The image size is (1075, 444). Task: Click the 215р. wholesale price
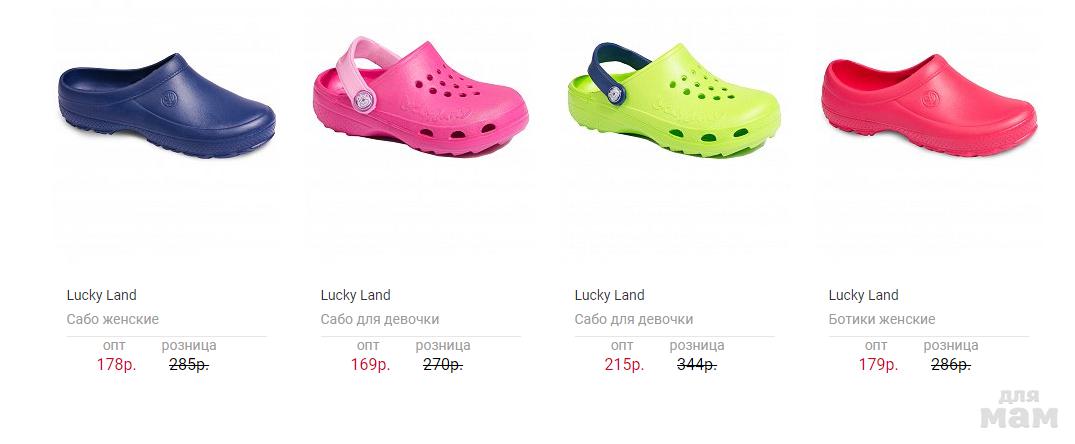(x=624, y=365)
